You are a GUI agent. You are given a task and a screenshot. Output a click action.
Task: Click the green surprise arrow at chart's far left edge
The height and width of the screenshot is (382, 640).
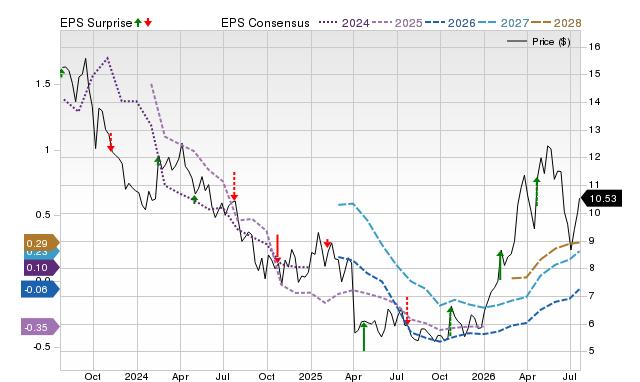(62, 73)
